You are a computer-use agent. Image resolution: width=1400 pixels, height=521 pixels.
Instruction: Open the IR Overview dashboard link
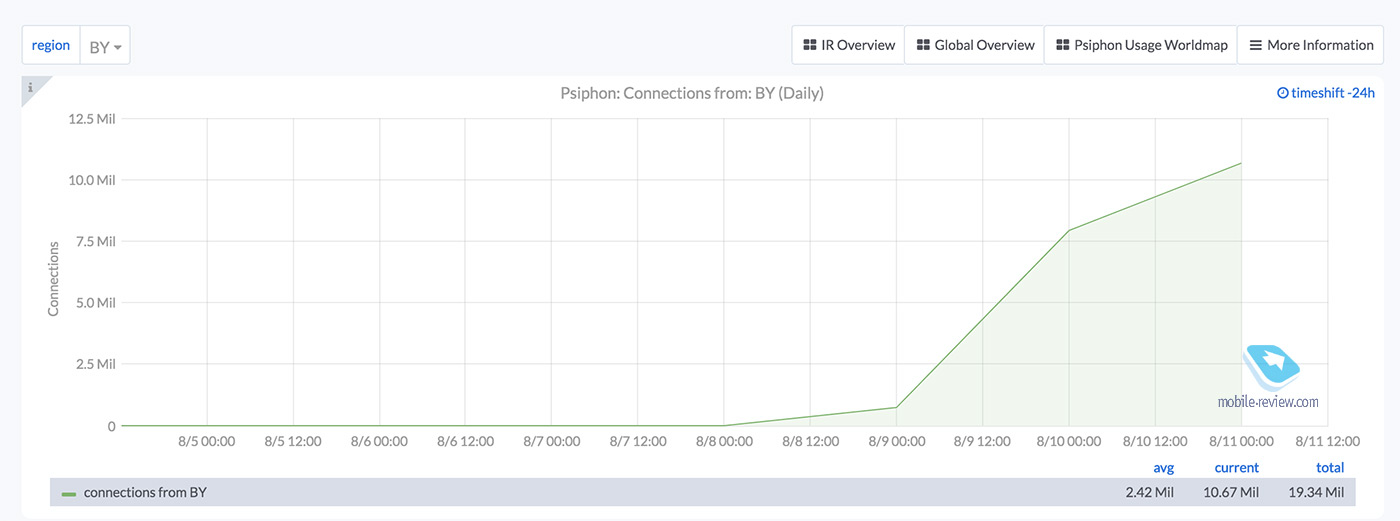(x=849, y=45)
